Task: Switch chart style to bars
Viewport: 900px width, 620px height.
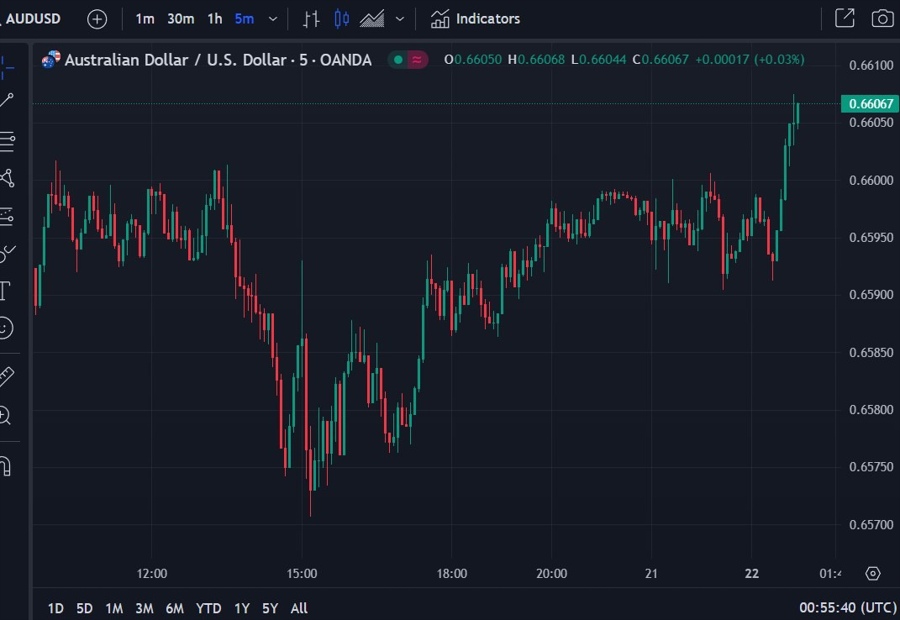Action: coord(311,18)
